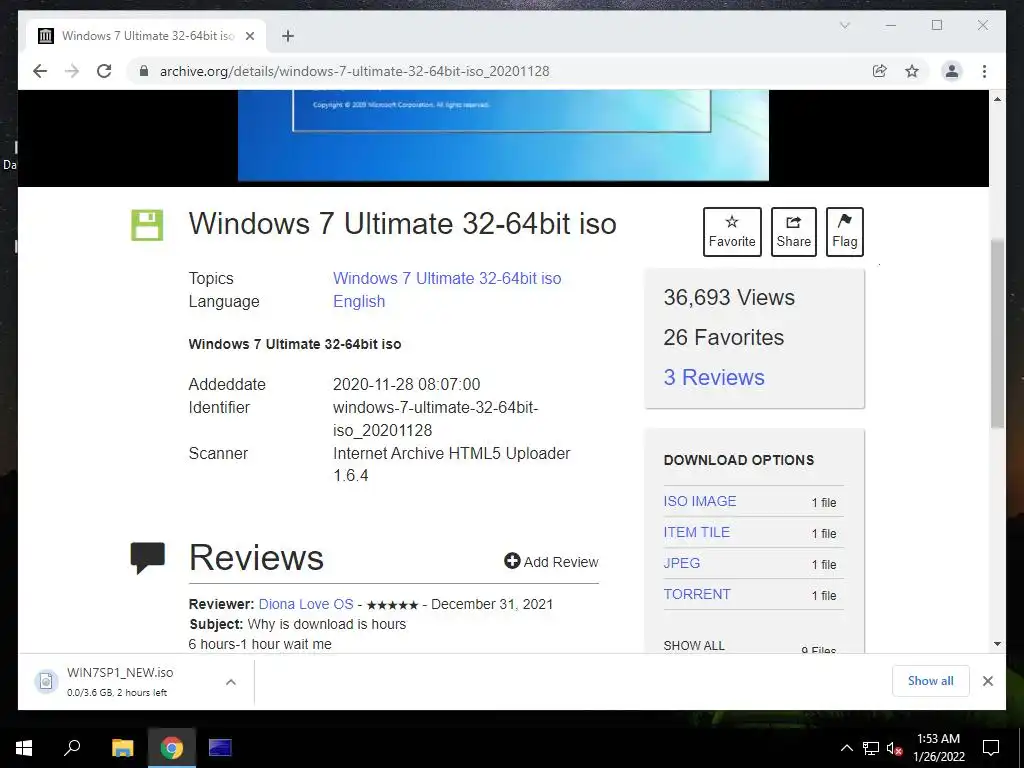This screenshot has height=768, width=1024.
Task: Click the green floppy disk software icon
Action: [147, 225]
